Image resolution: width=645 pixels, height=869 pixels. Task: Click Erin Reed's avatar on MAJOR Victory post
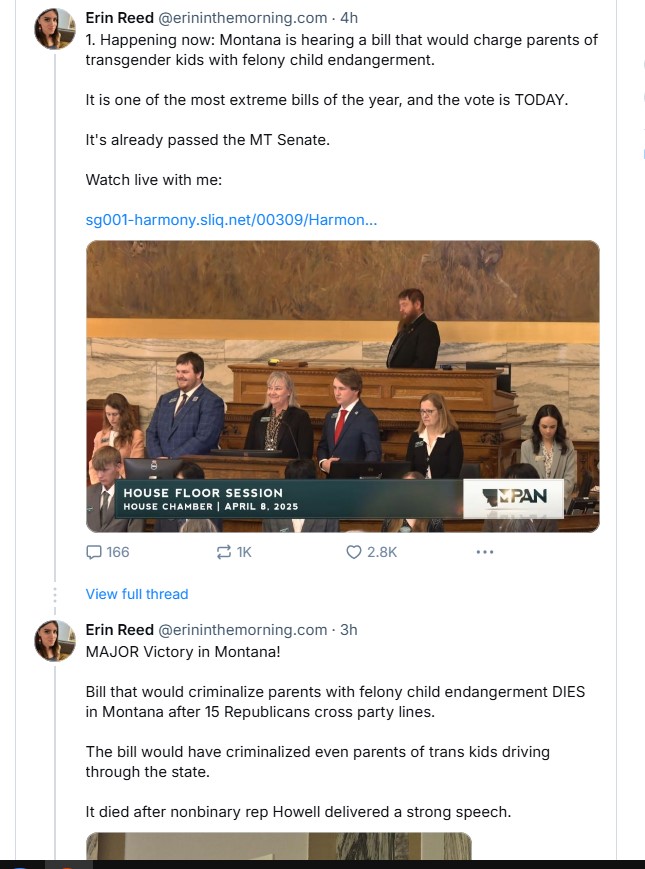pos(55,640)
